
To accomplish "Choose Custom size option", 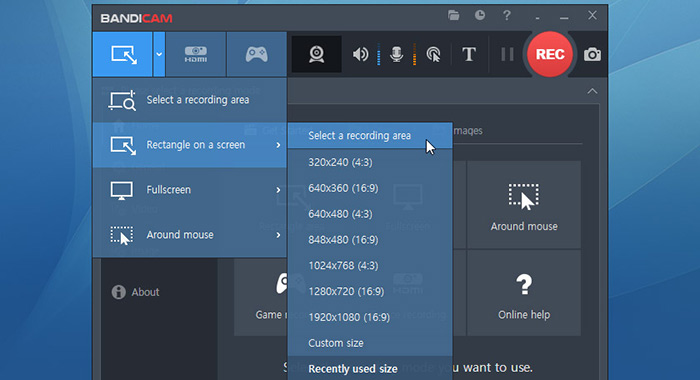I will click(x=370, y=343).
